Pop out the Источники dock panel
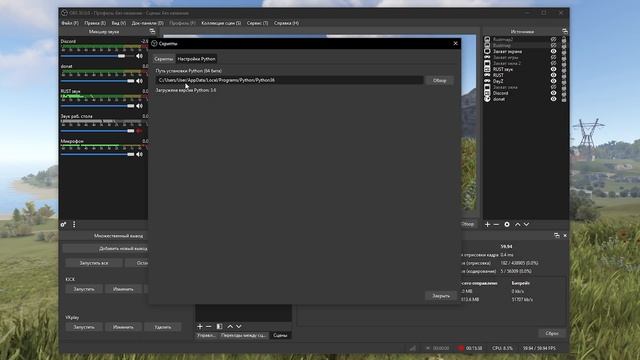The height and width of the screenshot is (360, 640). 565,31
